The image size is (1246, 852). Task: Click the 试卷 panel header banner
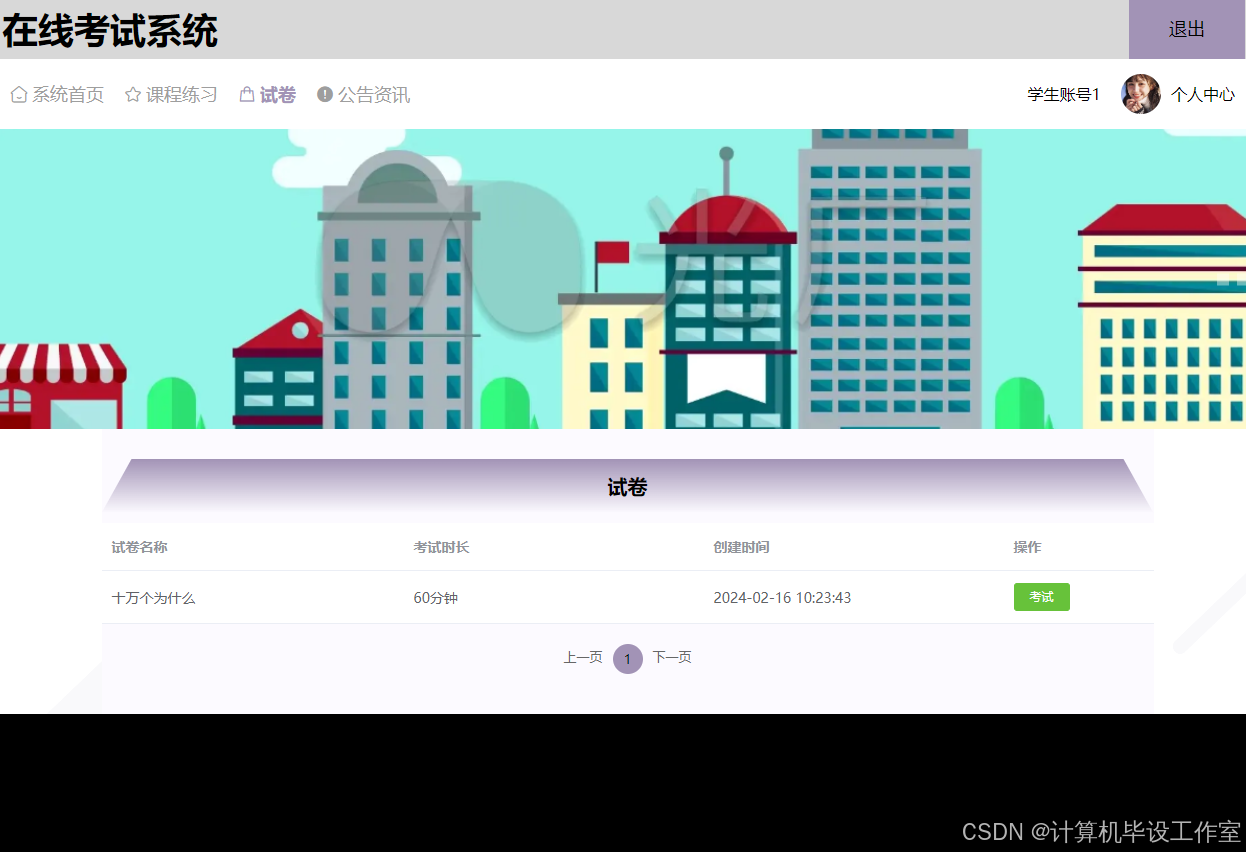(x=627, y=486)
